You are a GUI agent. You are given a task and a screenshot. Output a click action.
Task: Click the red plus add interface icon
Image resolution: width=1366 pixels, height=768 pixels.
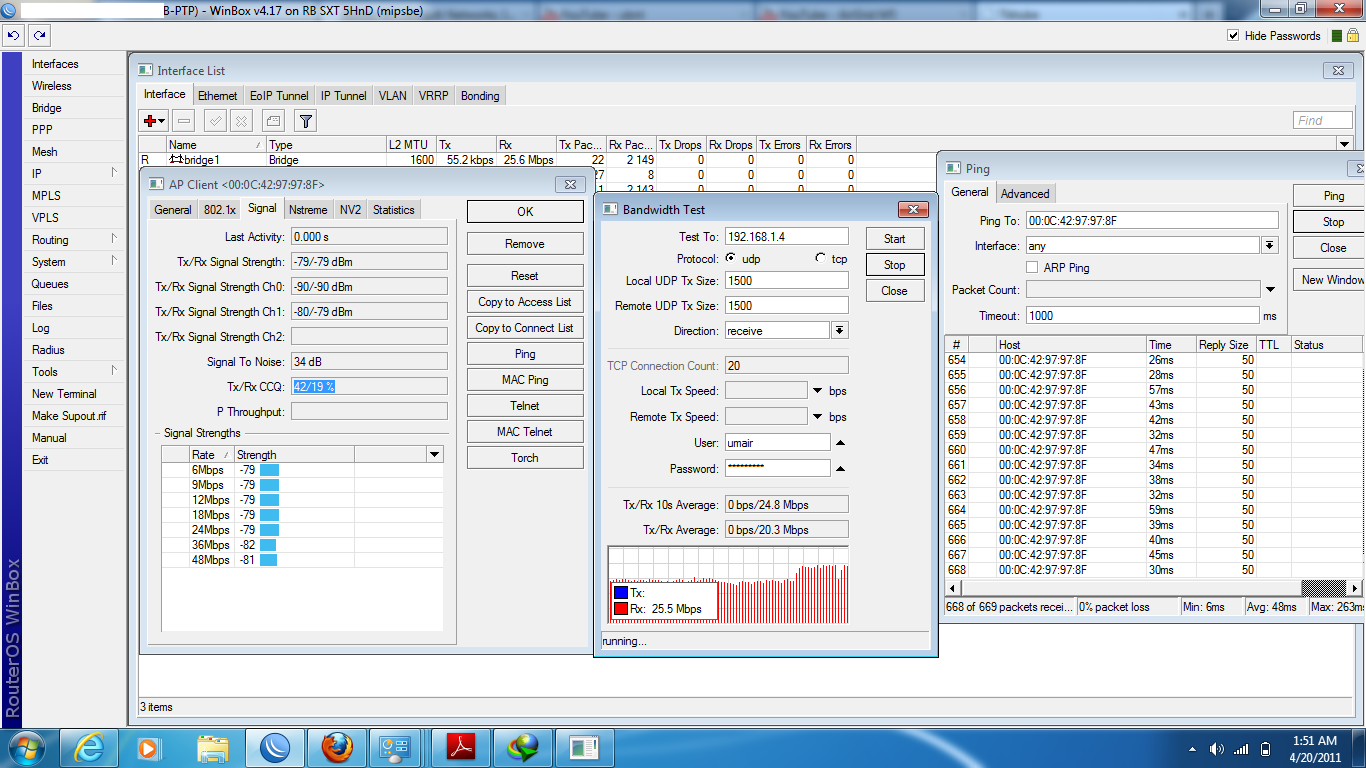point(154,121)
